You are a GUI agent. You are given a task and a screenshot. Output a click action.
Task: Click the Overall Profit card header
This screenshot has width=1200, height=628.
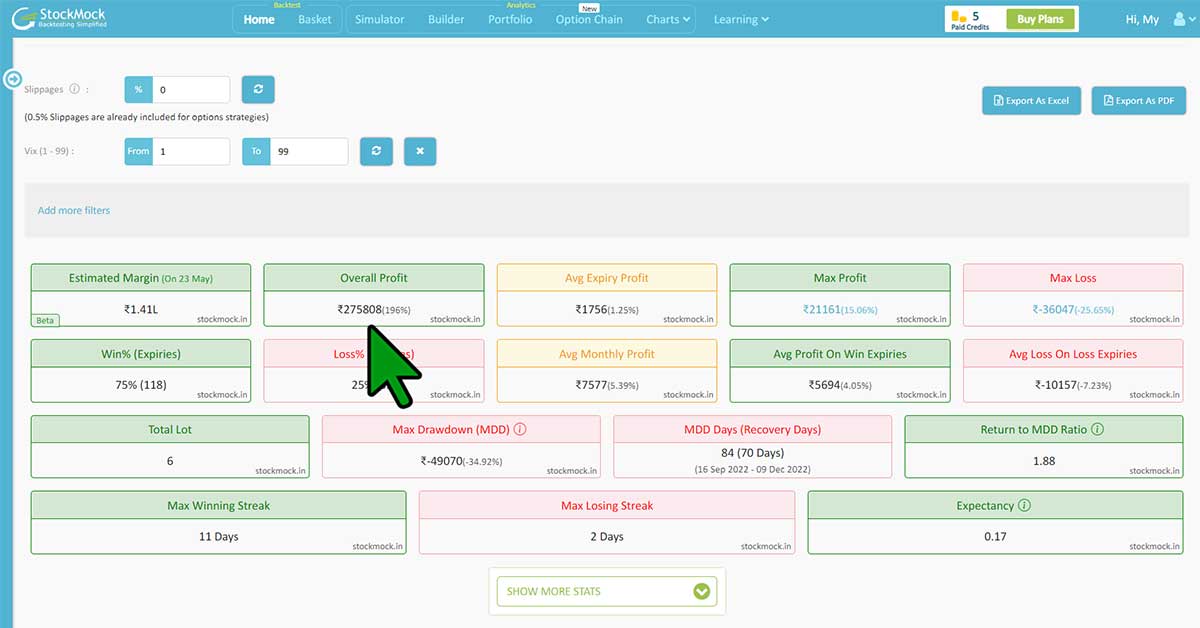(374, 278)
